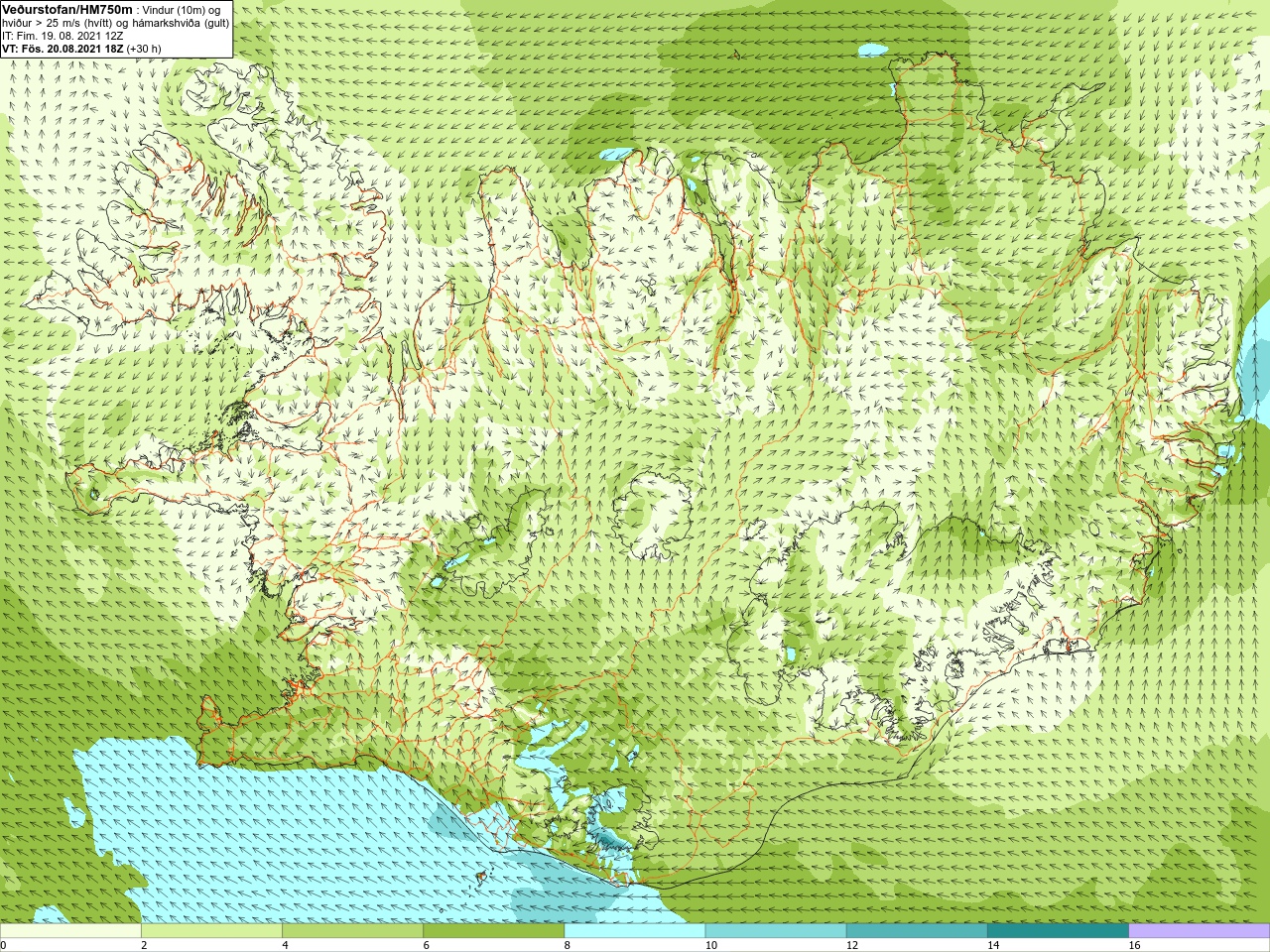1270x952 pixels.
Task: Click the "IT: Fim. 19. 08. 2021 12Z" line
Action: [x=63, y=36]
